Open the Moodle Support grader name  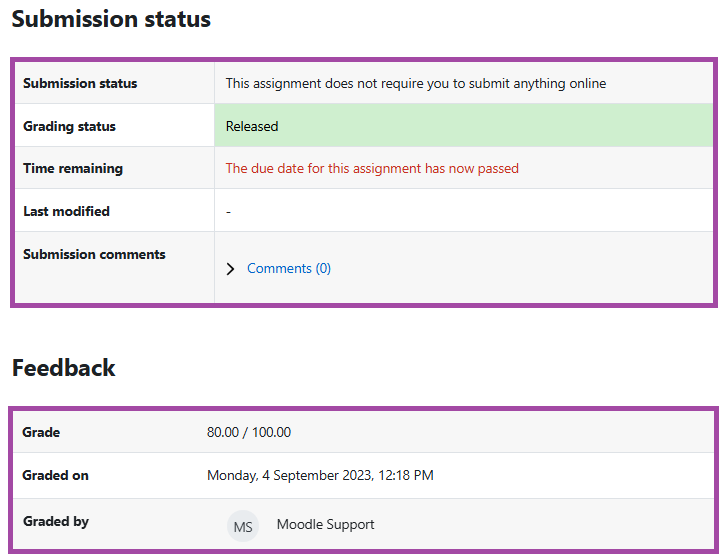[x=326, y=524]
